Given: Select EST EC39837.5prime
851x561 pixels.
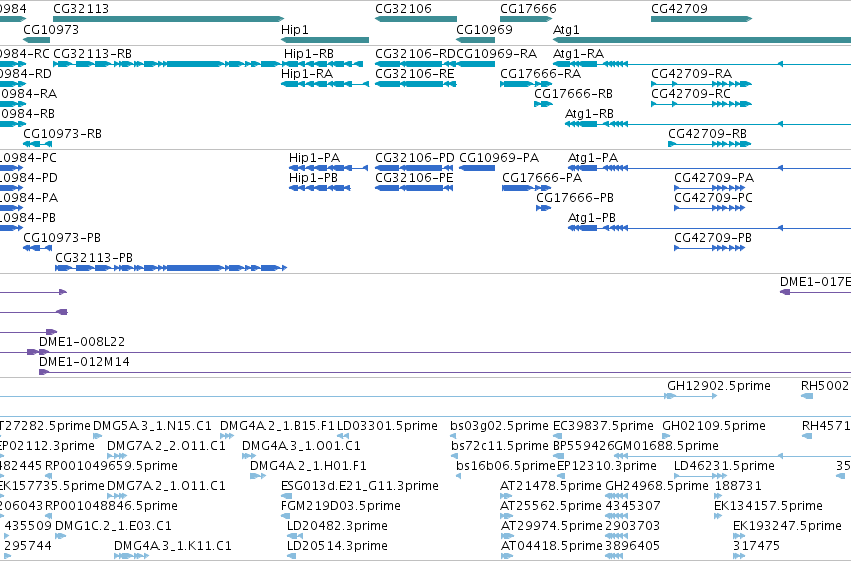Looking at the screenshot, I should pyautogui.click(x=603, y=426).
